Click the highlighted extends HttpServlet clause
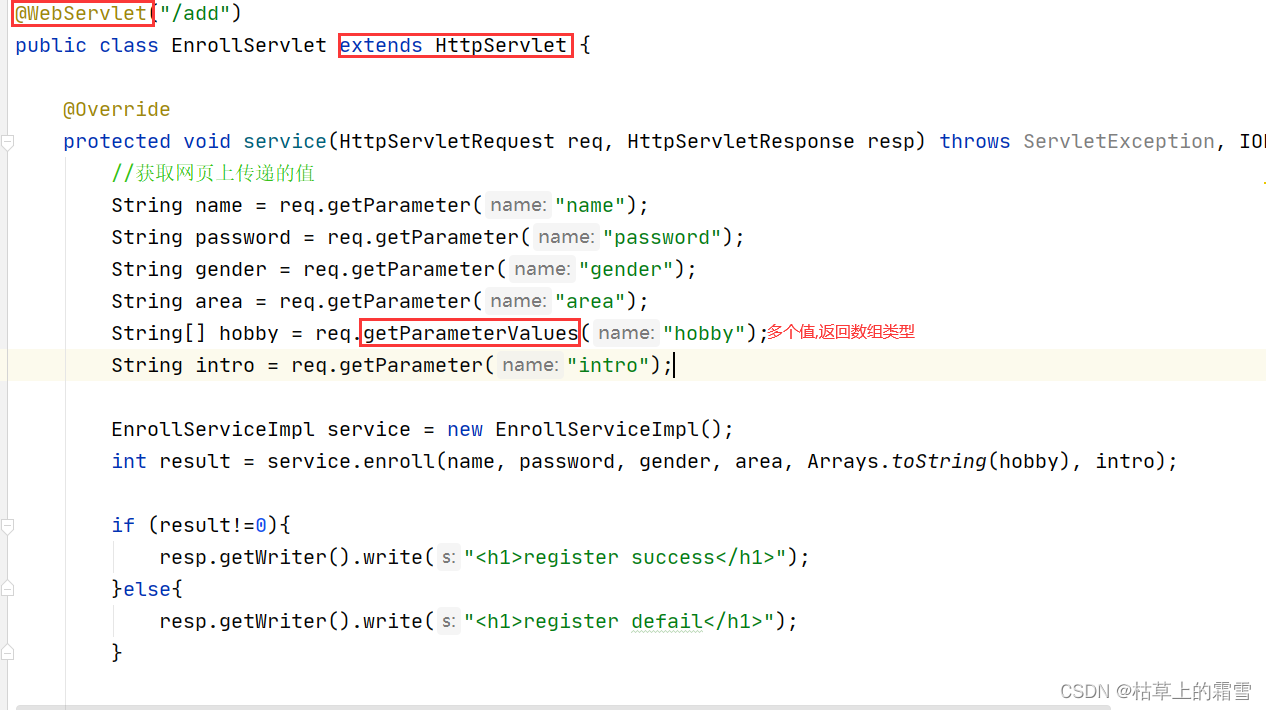This screenshot has height=710, width=1266. pos(454,45)
